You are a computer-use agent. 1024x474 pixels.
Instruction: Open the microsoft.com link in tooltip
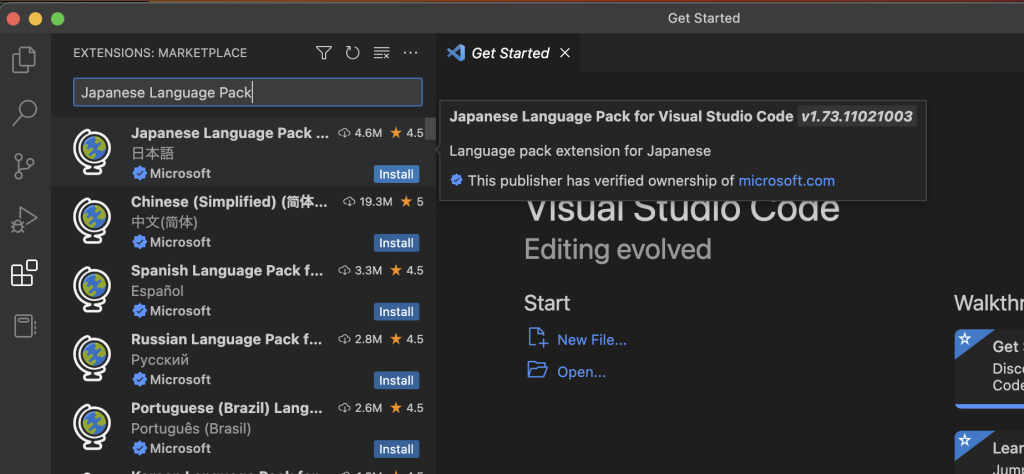pos(786,181)
